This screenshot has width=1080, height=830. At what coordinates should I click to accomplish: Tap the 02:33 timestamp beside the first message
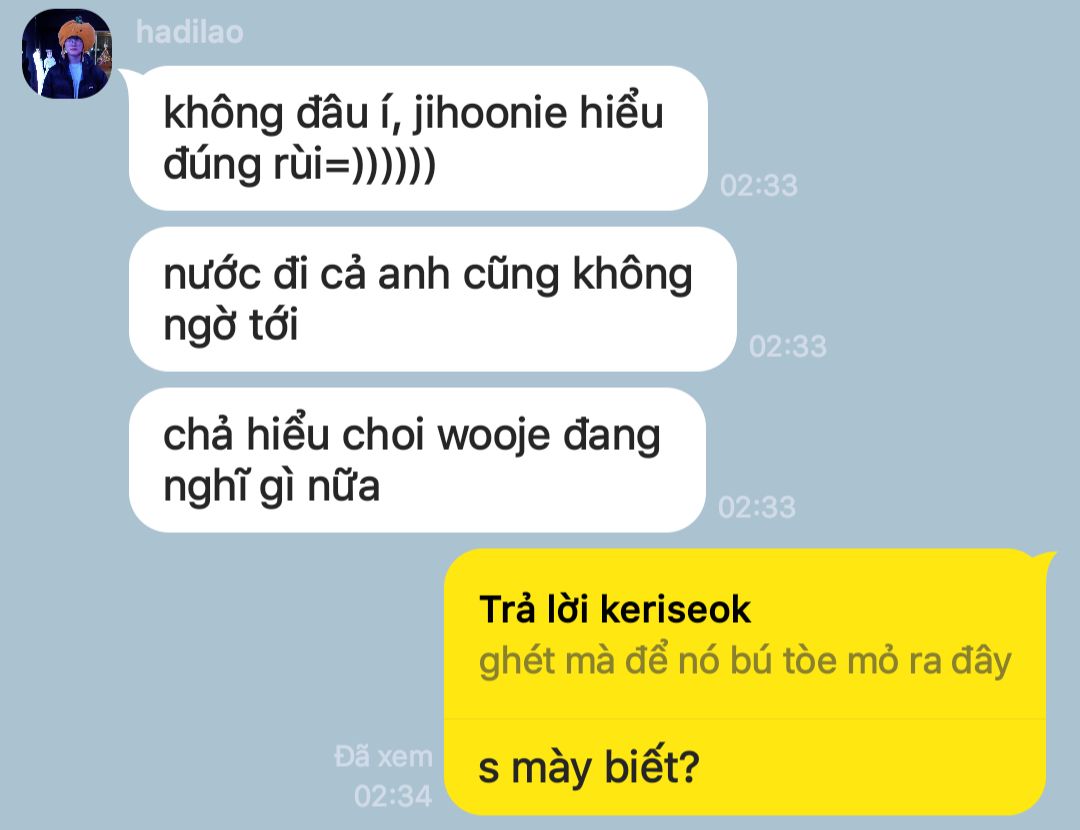point(759,185)
